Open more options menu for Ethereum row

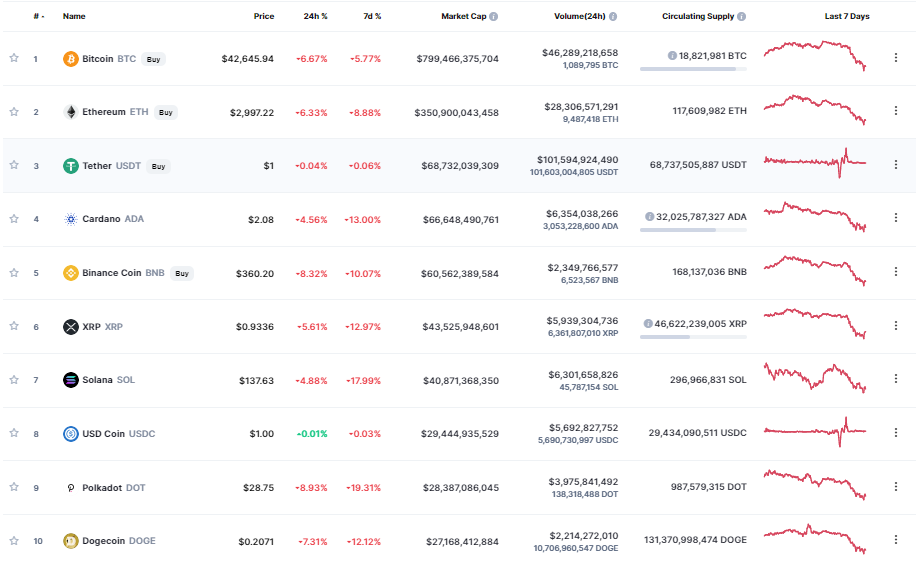point(896,110)
